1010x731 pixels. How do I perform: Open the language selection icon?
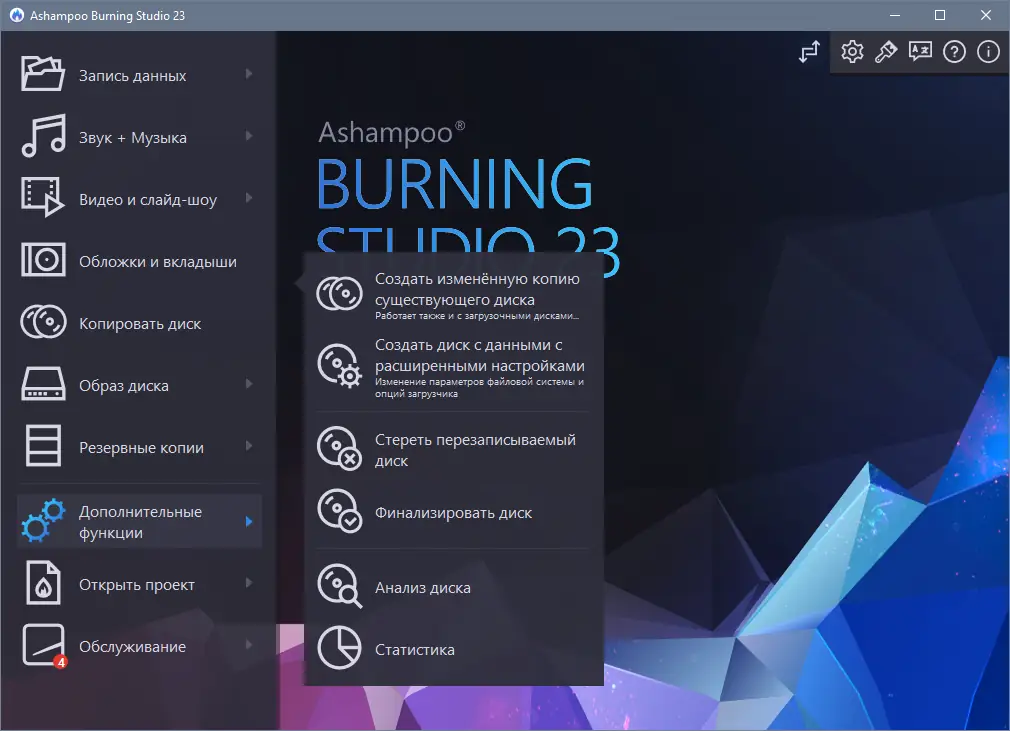click(920, 52)
